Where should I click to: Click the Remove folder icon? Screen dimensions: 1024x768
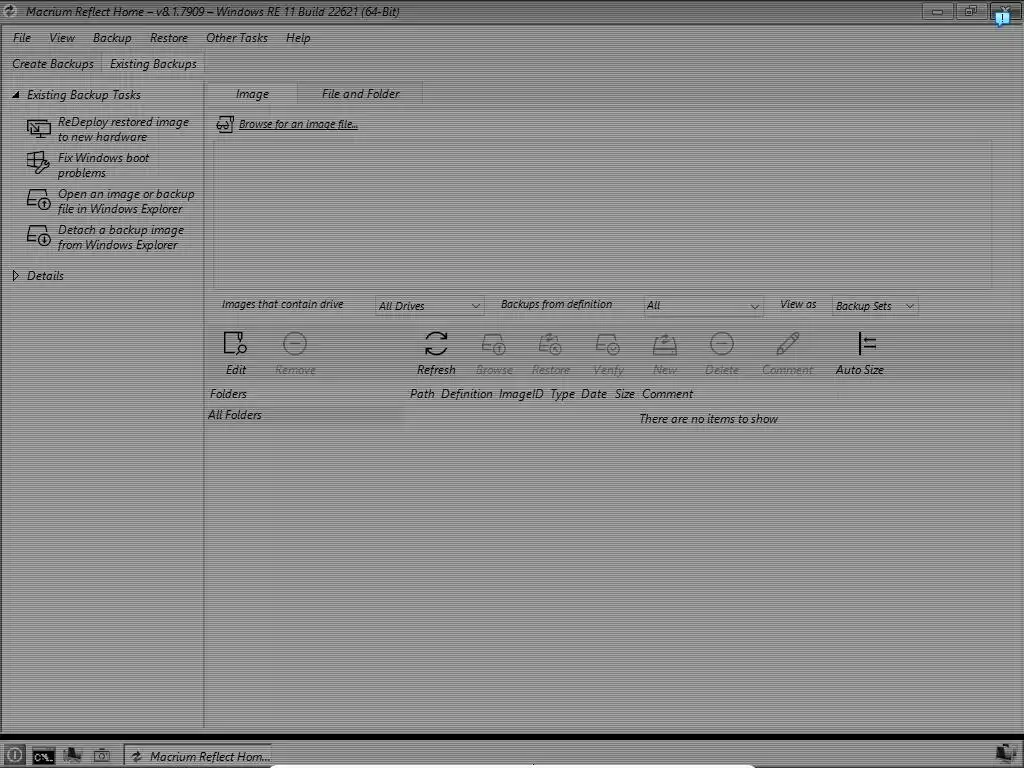(x=295, y=344)
